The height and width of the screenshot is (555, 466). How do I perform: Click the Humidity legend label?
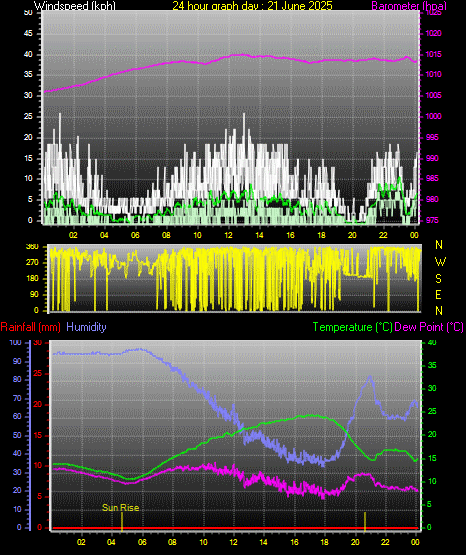[86, 327]
